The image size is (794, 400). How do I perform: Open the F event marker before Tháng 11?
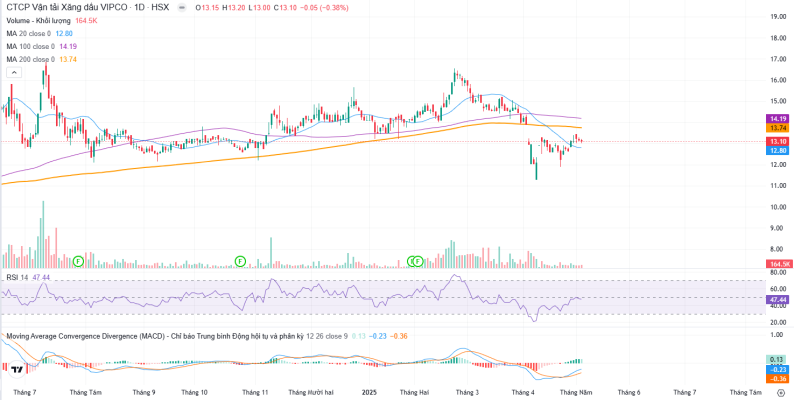[x=241, y=261]
